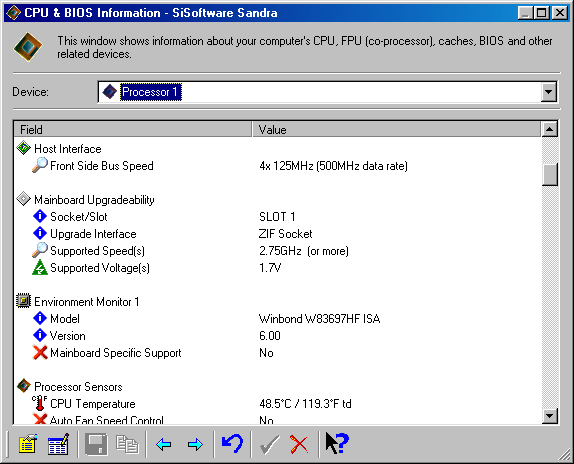Click the 'ZIF Socket' value
Screen dimensions: 574x464
tap(286, 233)
